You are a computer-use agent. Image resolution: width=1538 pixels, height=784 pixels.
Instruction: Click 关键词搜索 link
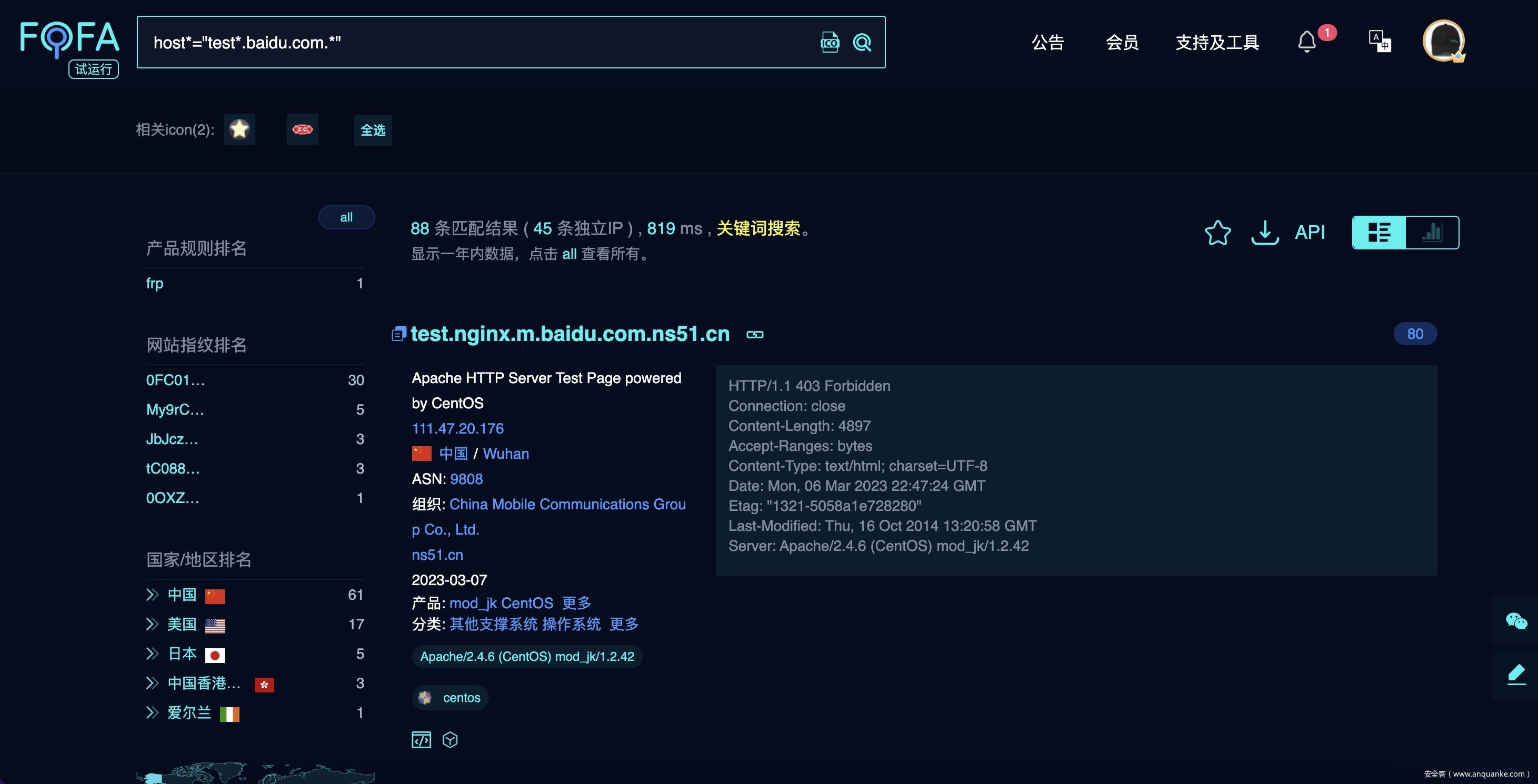coord(758,228)
